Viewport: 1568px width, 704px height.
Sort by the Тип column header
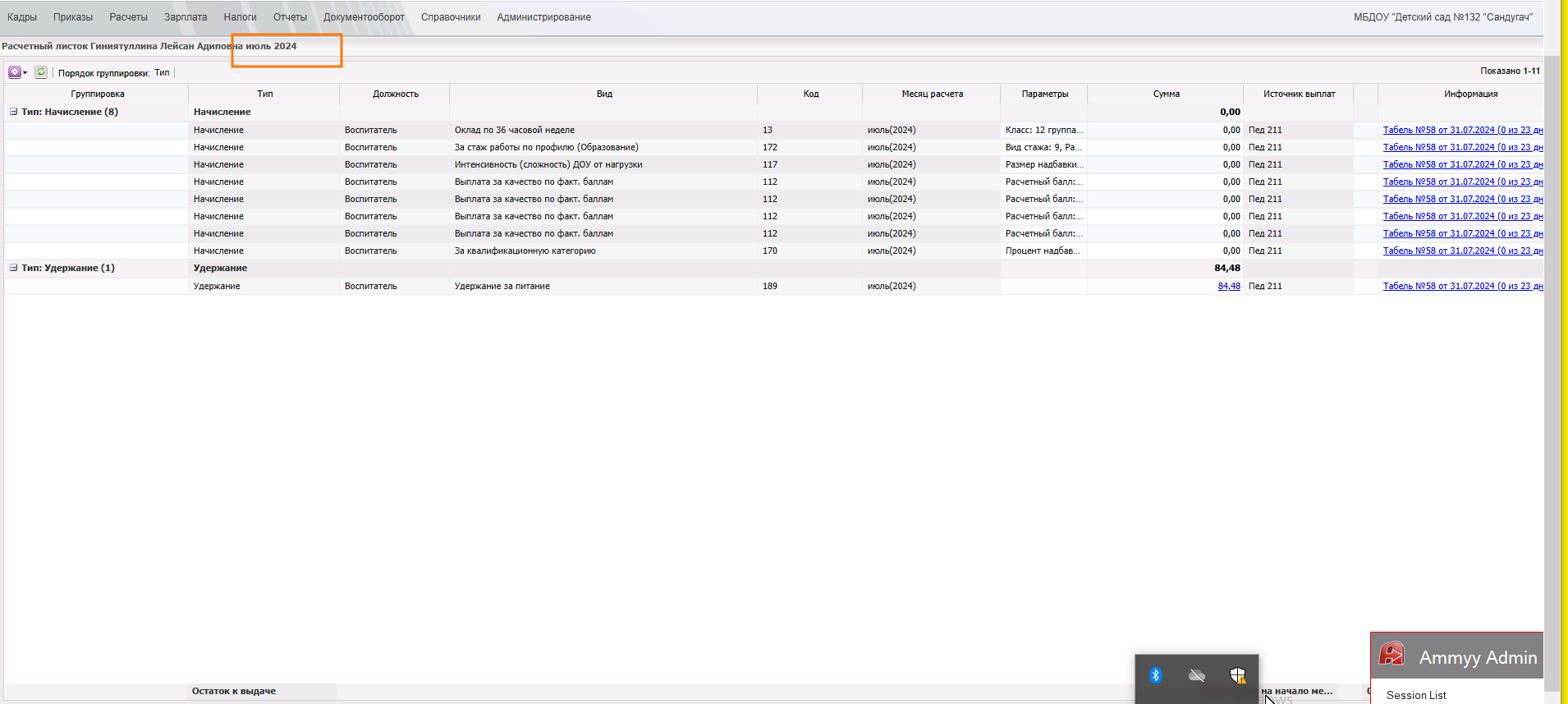pos(264,94)
